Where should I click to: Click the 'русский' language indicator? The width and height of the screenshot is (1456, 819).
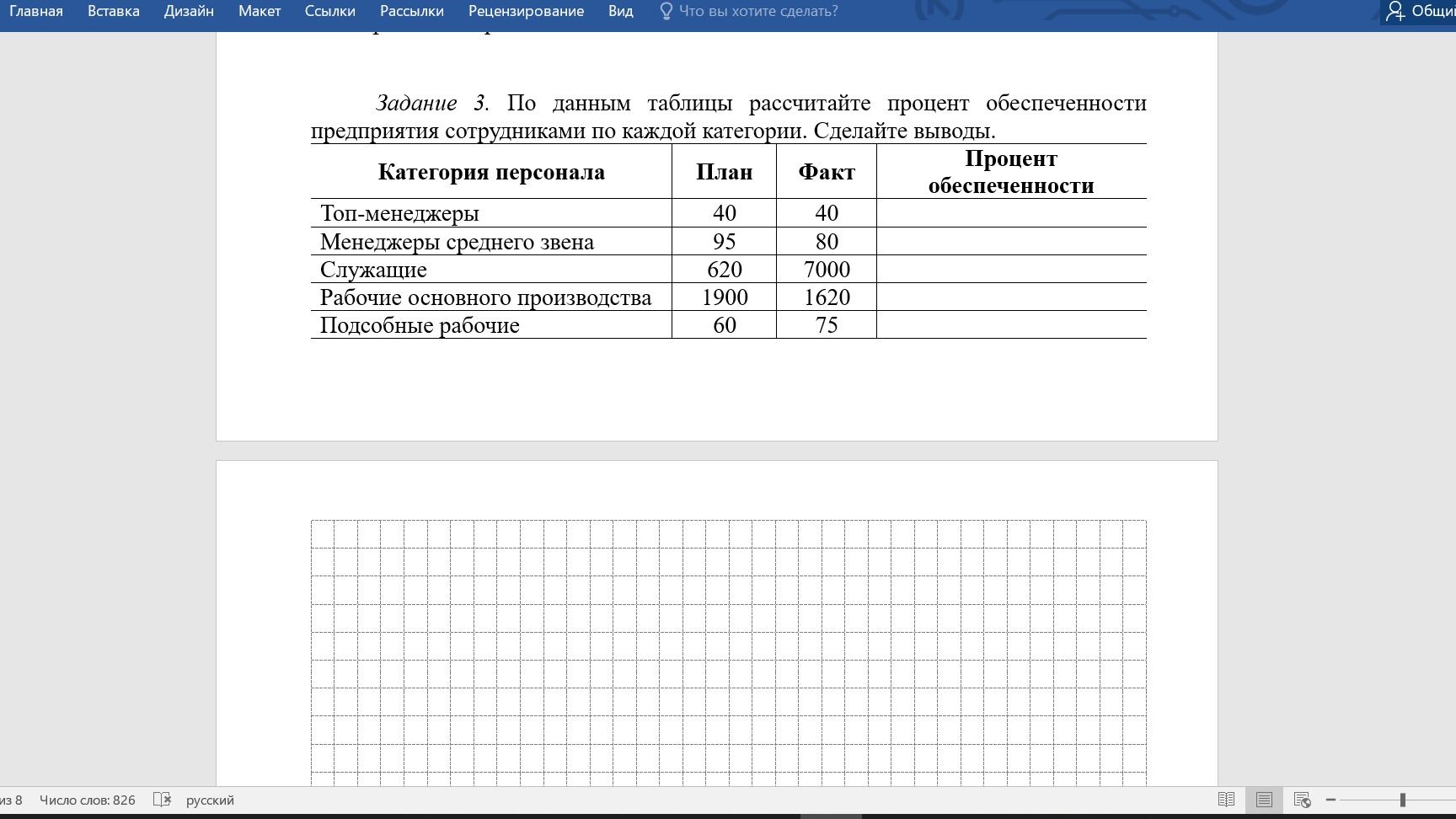click(210, 800)
